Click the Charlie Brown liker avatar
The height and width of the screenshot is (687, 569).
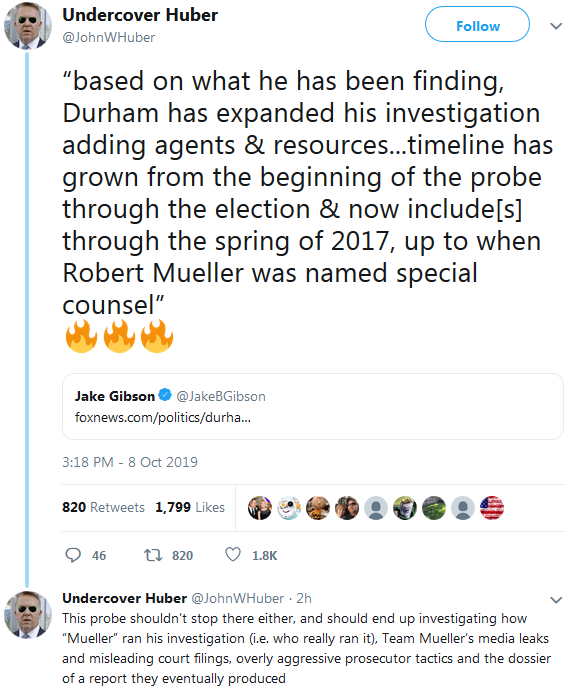(318, 508)
